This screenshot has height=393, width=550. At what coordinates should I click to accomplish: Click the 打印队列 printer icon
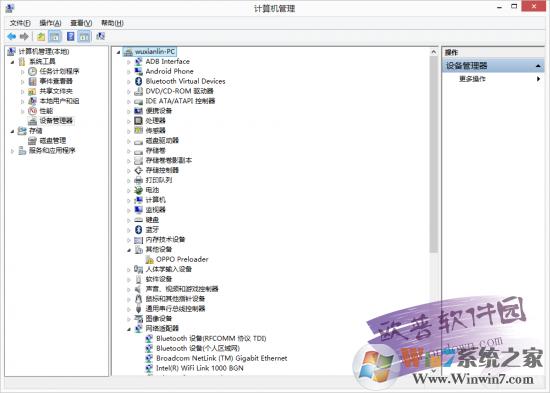click(x=139, y=180)
